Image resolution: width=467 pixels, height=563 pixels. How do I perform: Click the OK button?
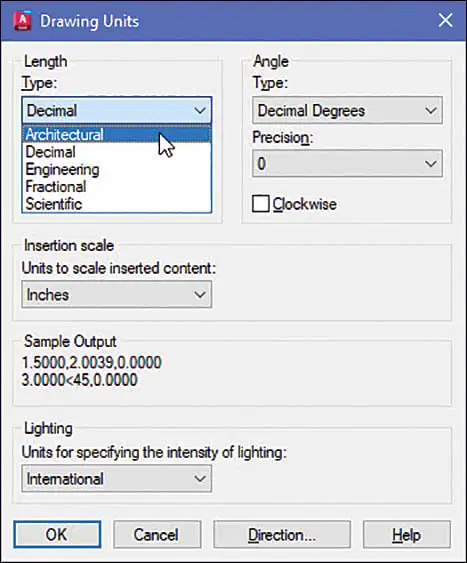point(57,535)
